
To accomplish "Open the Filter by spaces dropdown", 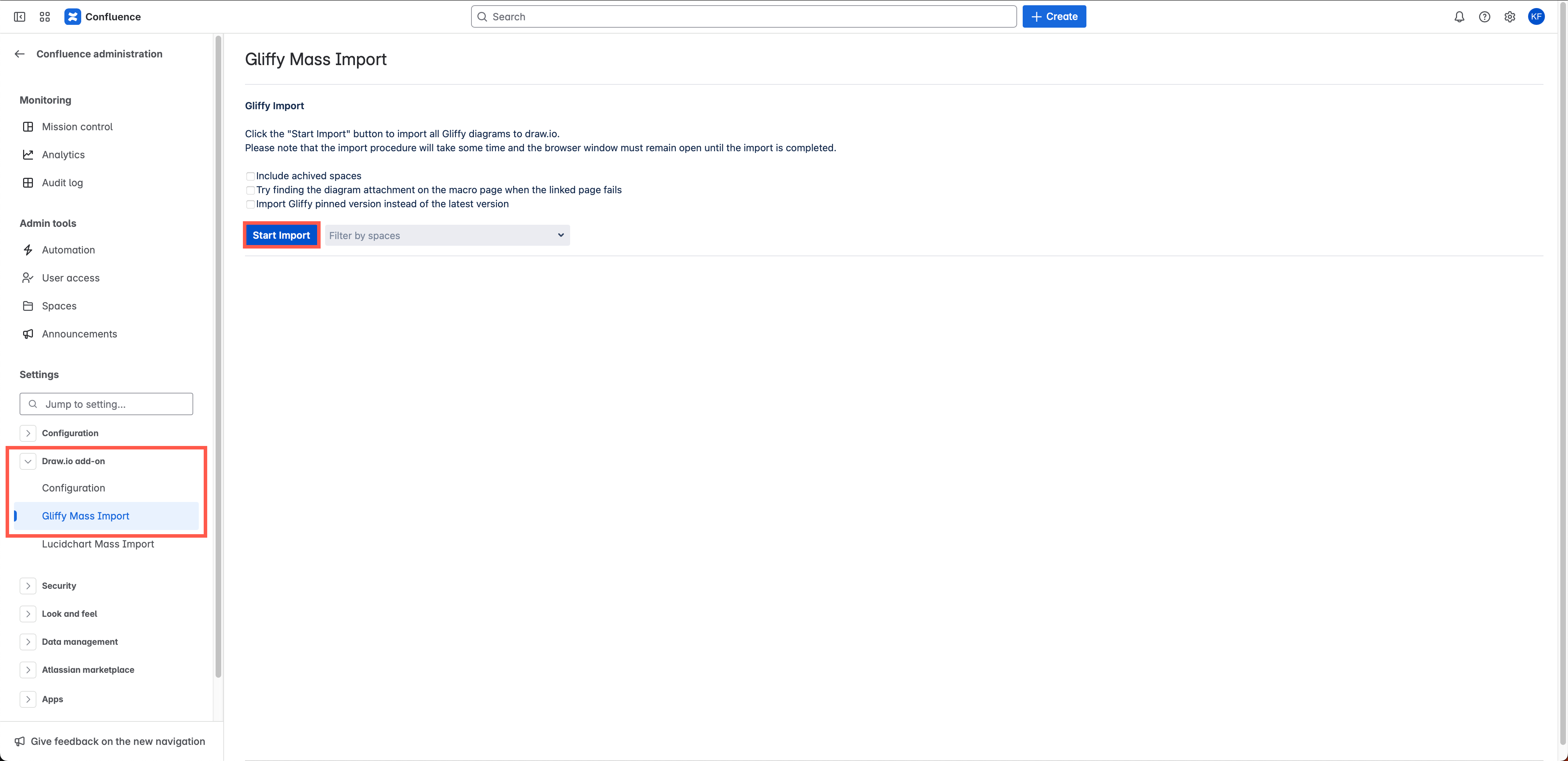I will point(447,235).
